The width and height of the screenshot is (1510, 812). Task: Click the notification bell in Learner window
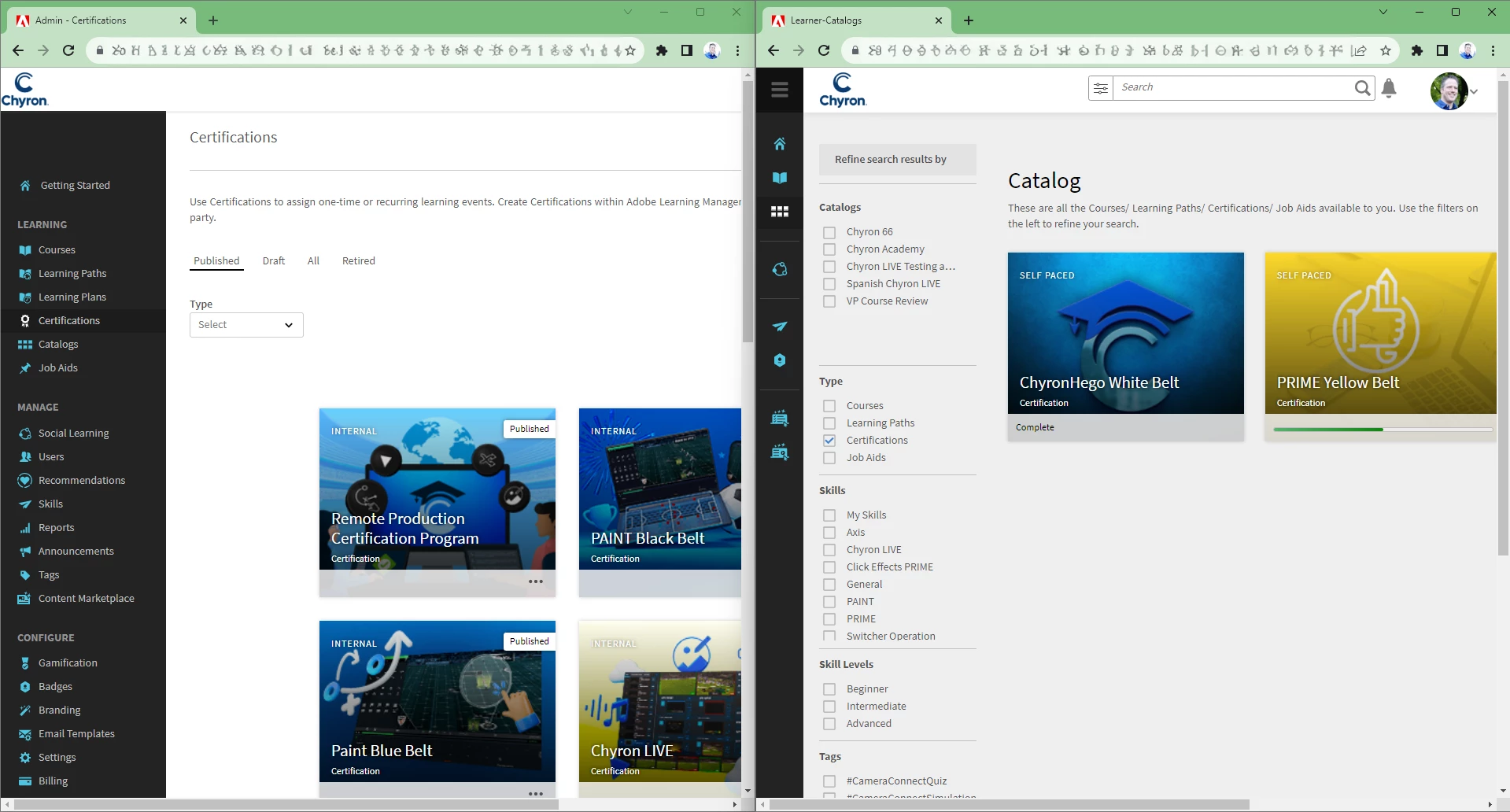click(x=1389, y=88)
